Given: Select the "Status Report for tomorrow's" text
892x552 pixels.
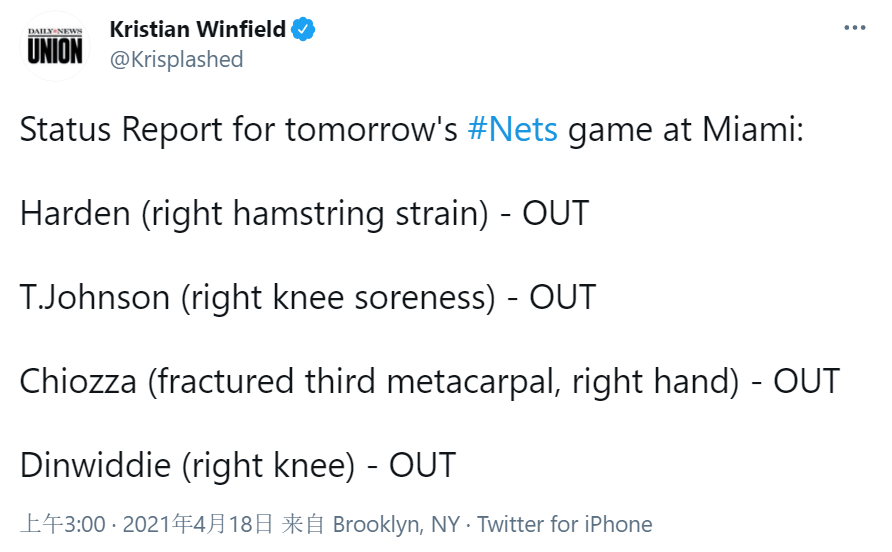Looking at the screenshot, I should (x=238, y=129).
